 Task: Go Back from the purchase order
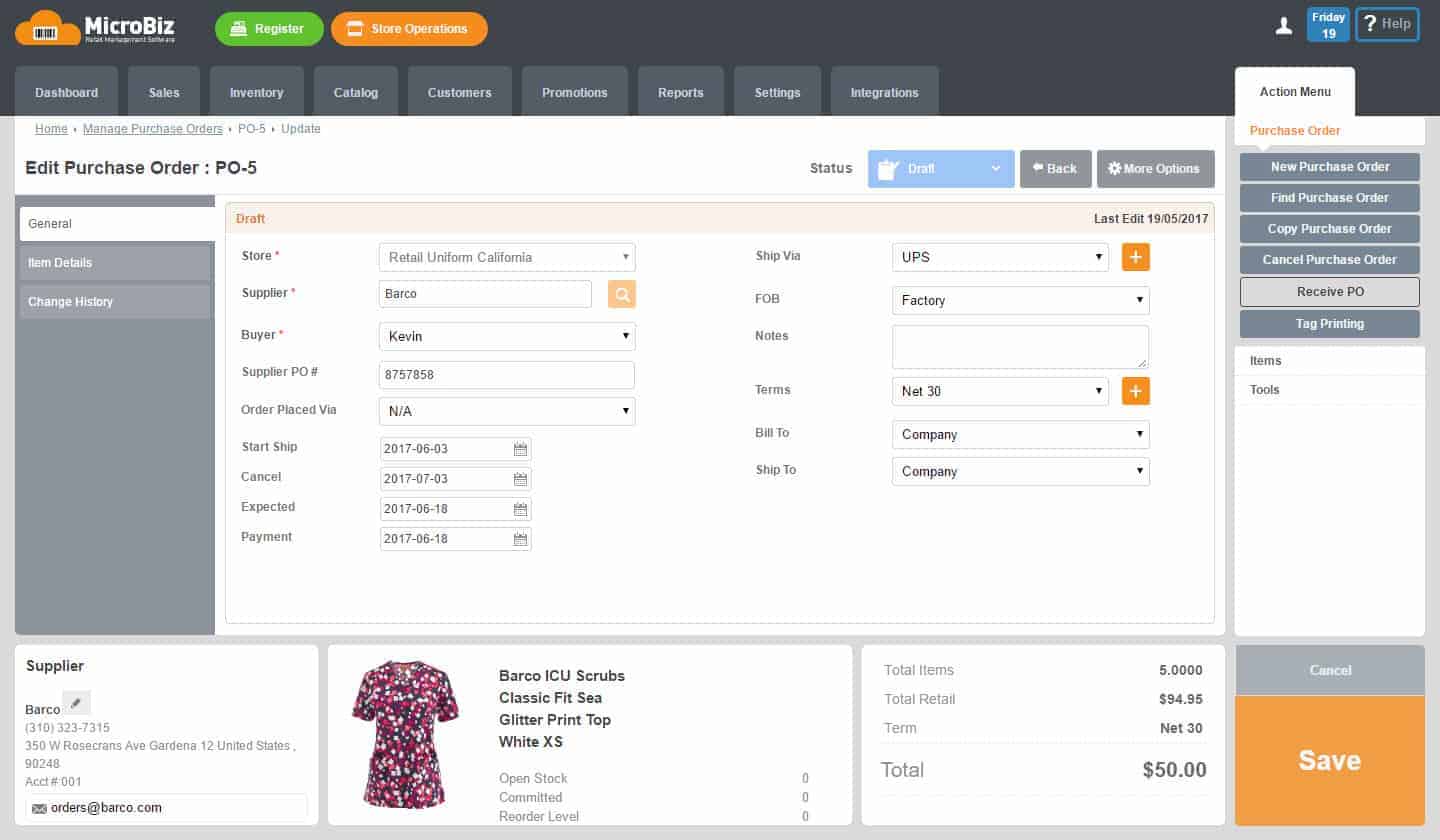tap(1055, 169)
